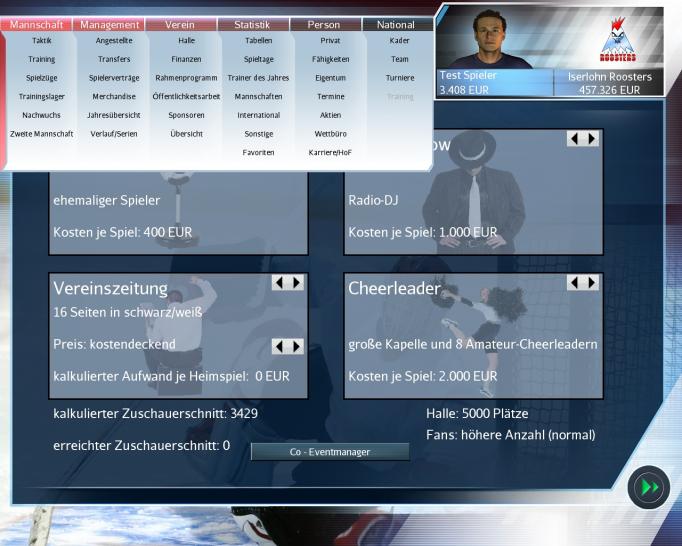
Task: Open Trainer des Jahres entry
Action: point(258,78)
